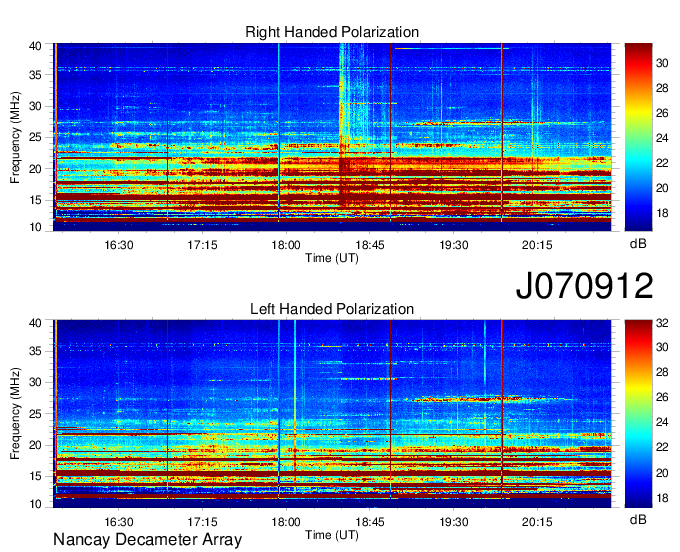Screen dimensions: 680x552
Task: Click the "10" frequency tick on top plot
Action: coord(35,227)
